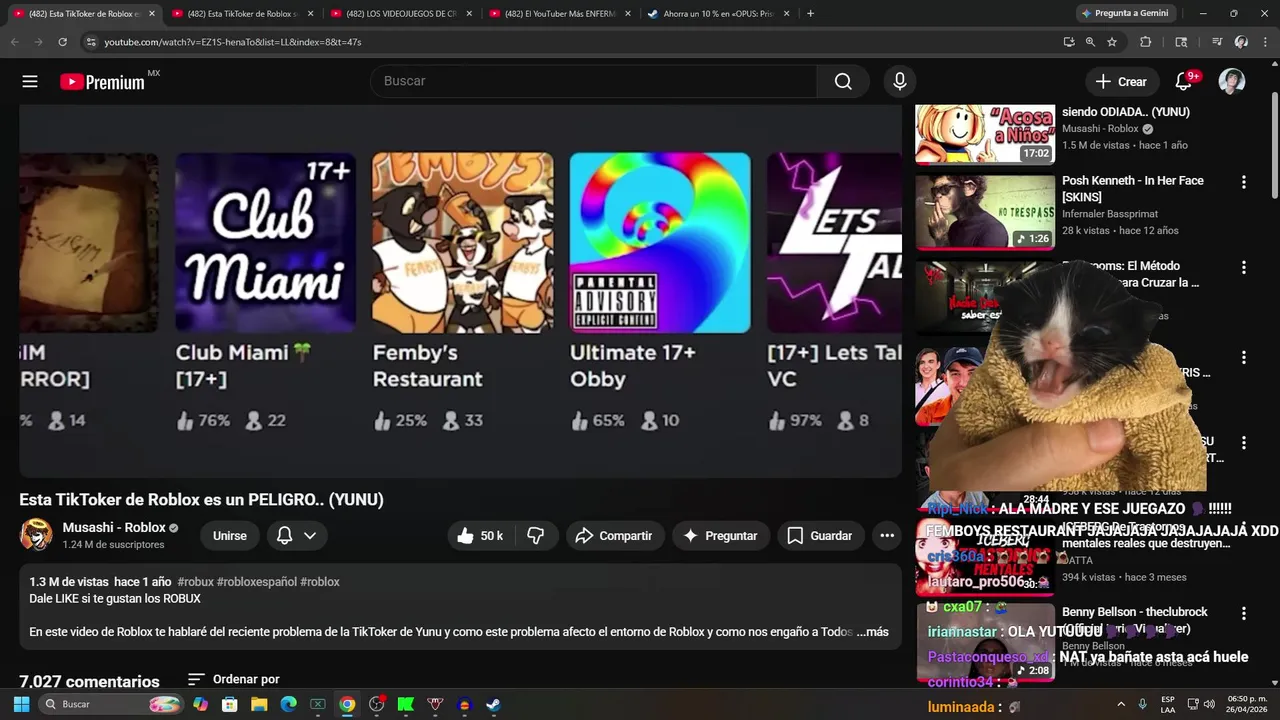Open File Explorer from taskbar
Viewport: 1280px width, 720px height.
[259, 704]
